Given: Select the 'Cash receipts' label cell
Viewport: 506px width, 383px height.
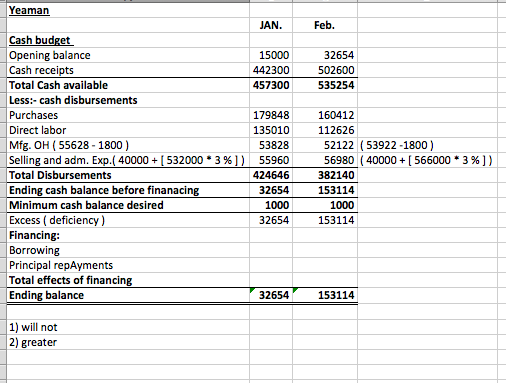Looking at the screenshot, I should tap(128, 70).
